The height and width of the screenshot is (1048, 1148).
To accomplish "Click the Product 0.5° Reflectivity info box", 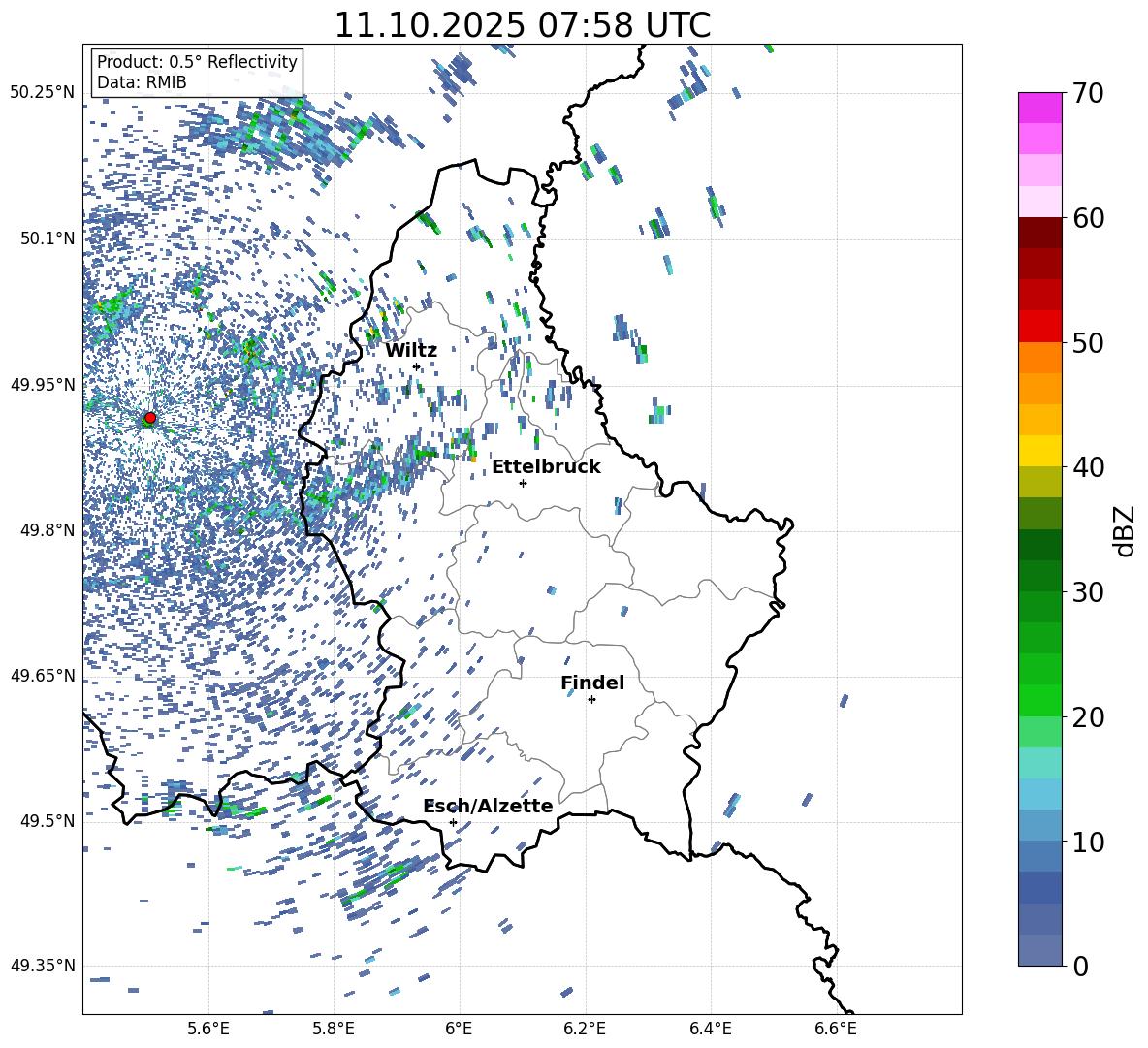I will 197,73.
